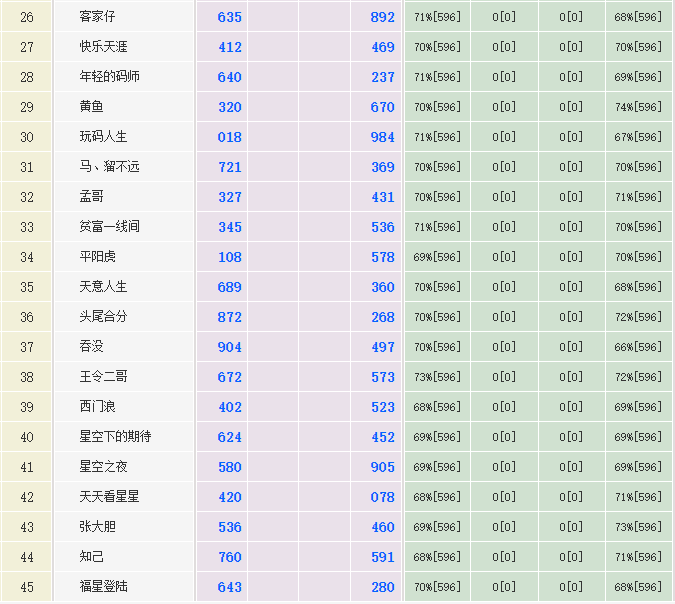Open number 984 in 玩码人生 row
This screenshot has width=675, height=604.
(383, 137)
